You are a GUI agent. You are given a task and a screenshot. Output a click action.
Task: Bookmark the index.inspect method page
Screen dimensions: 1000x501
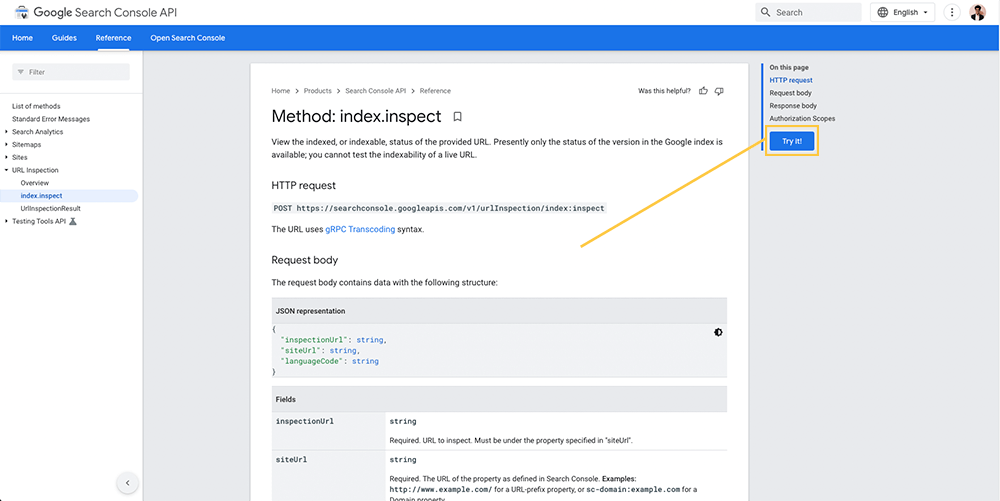[457, 117]
